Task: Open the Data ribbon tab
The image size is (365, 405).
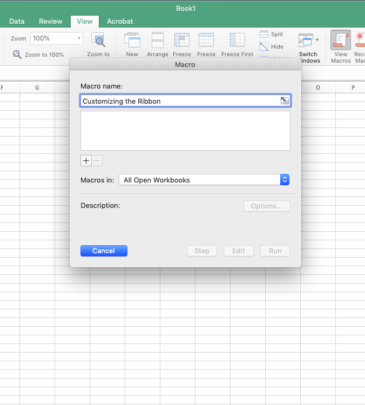Action: coord(17,21)
